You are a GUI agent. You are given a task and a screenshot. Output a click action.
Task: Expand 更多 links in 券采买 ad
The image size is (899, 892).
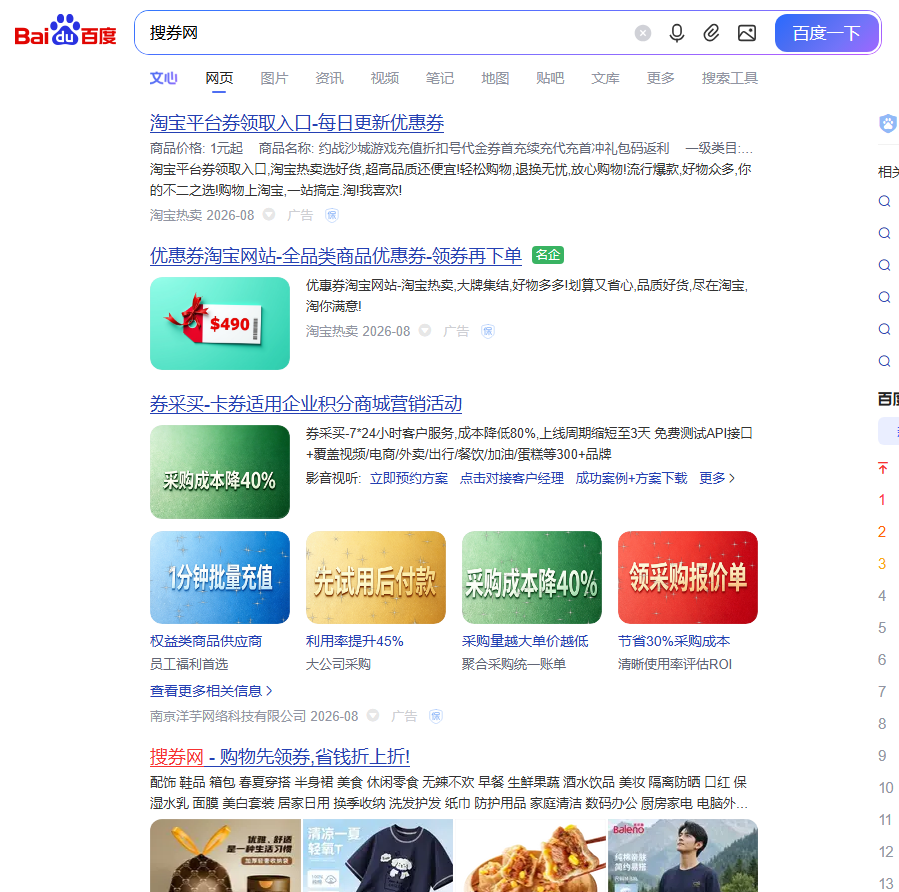717,478
